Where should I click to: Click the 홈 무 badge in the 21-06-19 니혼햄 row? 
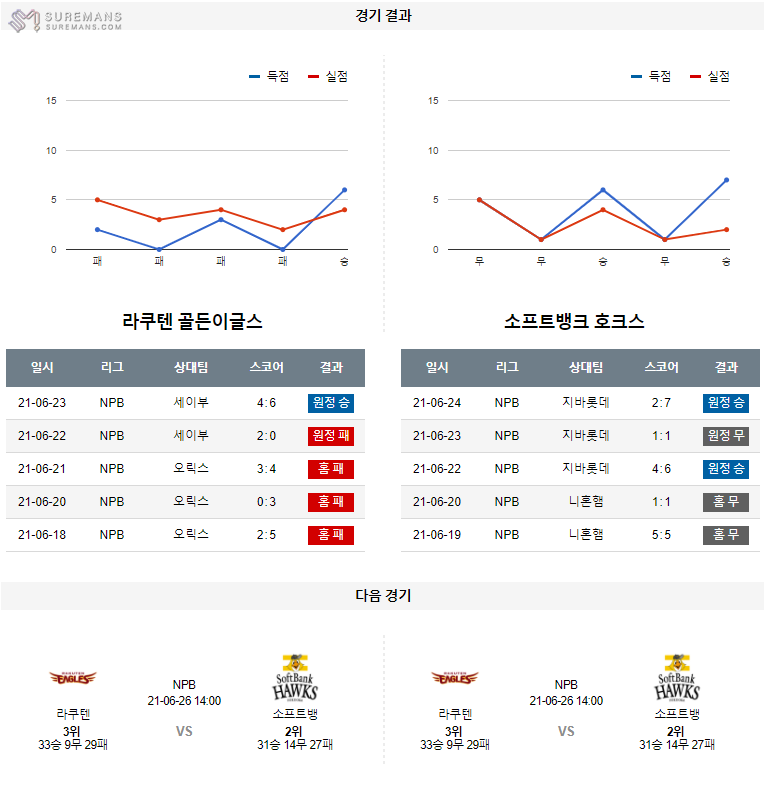click(x=726, y=535)
